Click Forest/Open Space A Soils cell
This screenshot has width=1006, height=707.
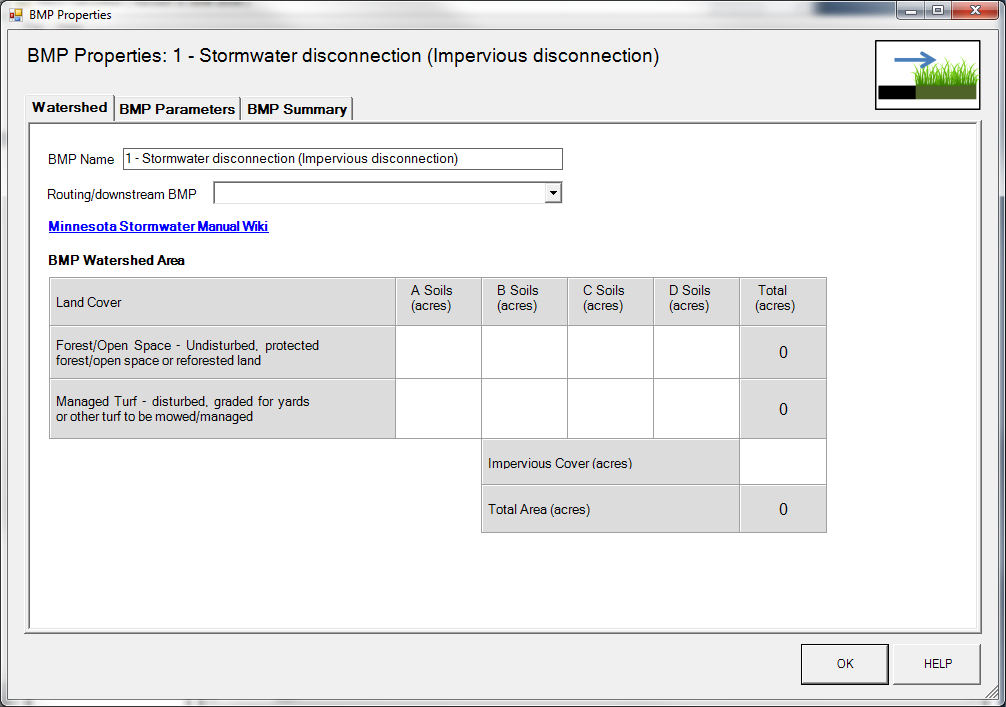point(438,352)
